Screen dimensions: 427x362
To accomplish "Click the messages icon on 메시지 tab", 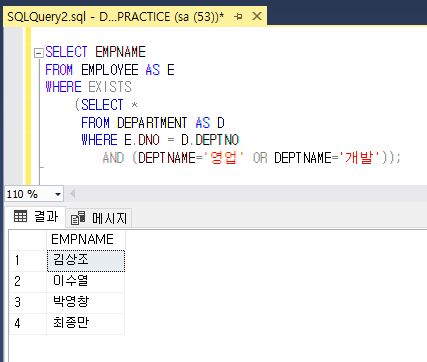I will [x=78, y=218].
